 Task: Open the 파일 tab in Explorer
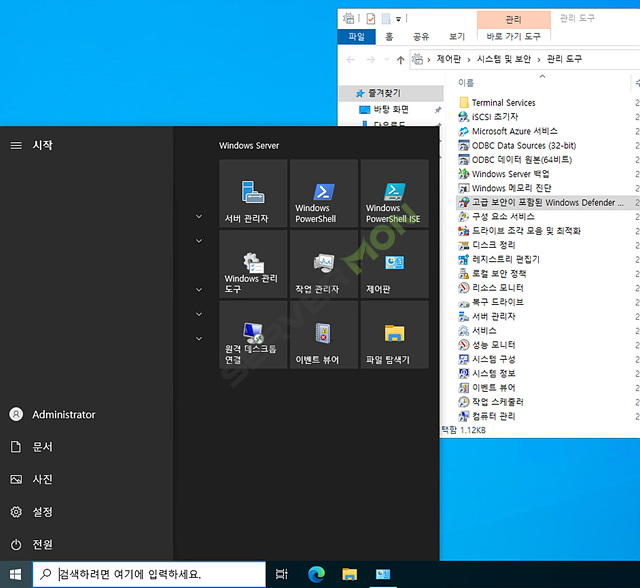356,37
